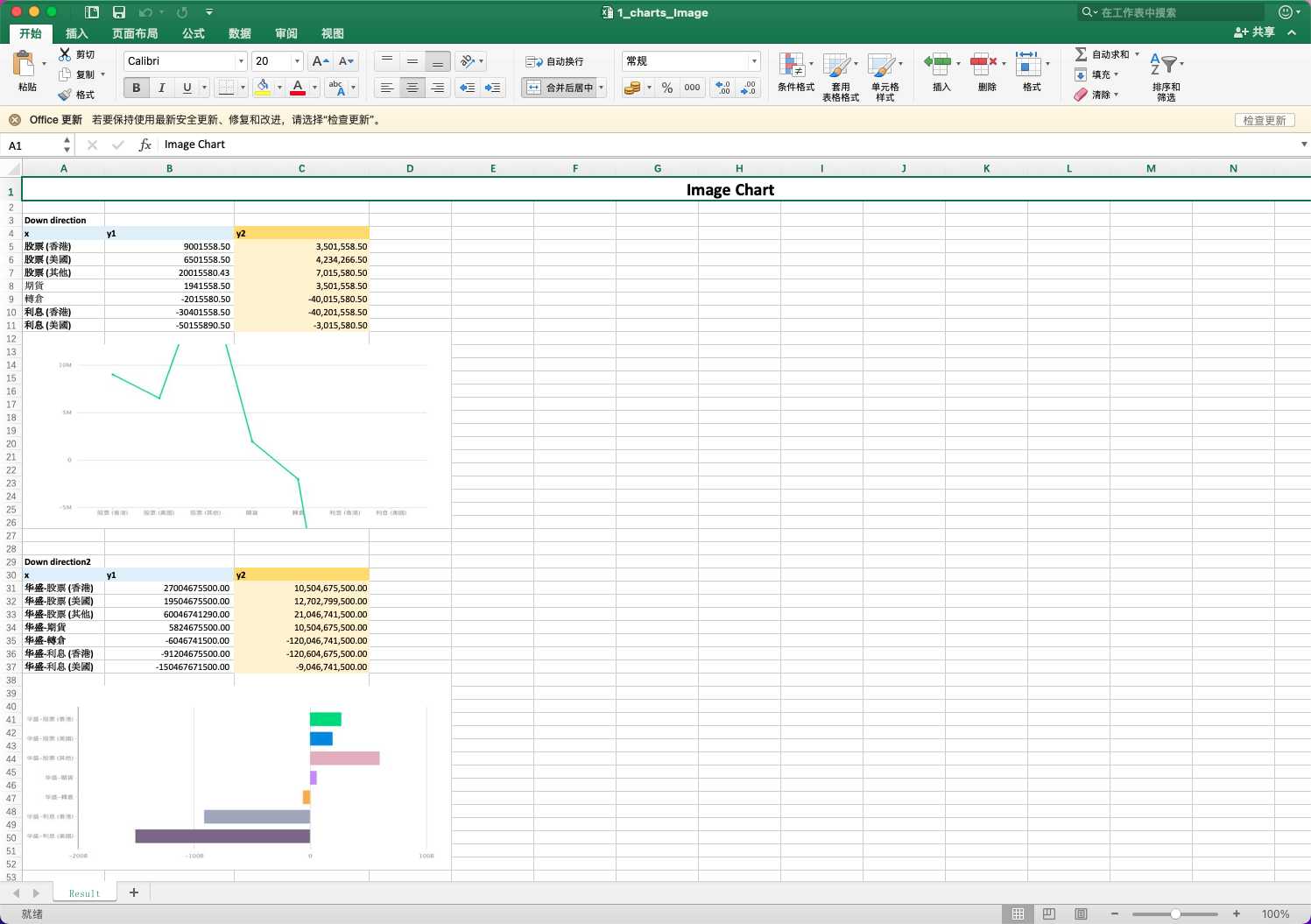Toggle Italic formatting

coord(161,88)
